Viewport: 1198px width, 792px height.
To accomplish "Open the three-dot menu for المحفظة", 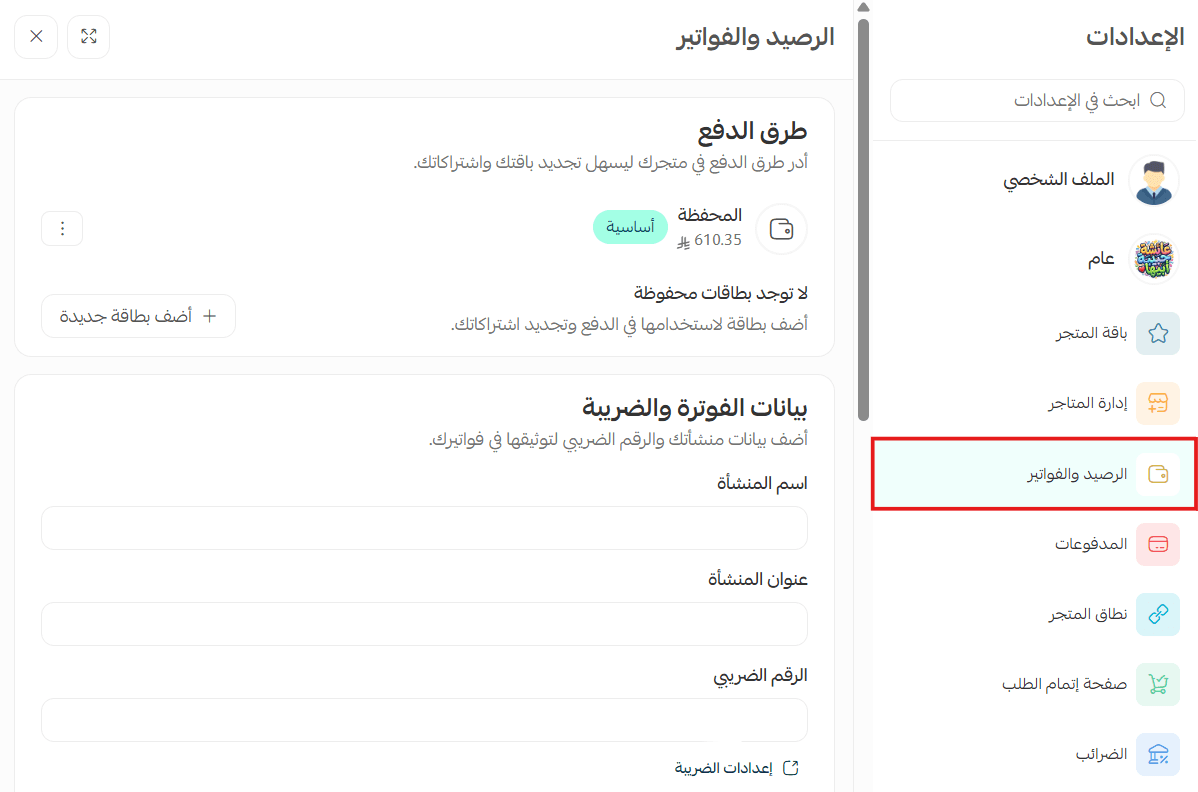I will point(62,228).
